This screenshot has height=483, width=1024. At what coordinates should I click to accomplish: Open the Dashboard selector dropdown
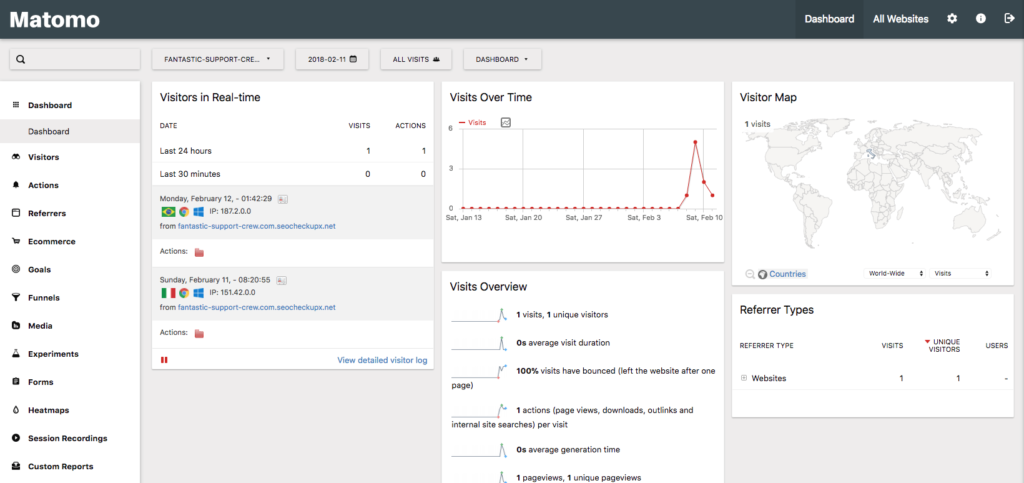(x=502, y=59)
